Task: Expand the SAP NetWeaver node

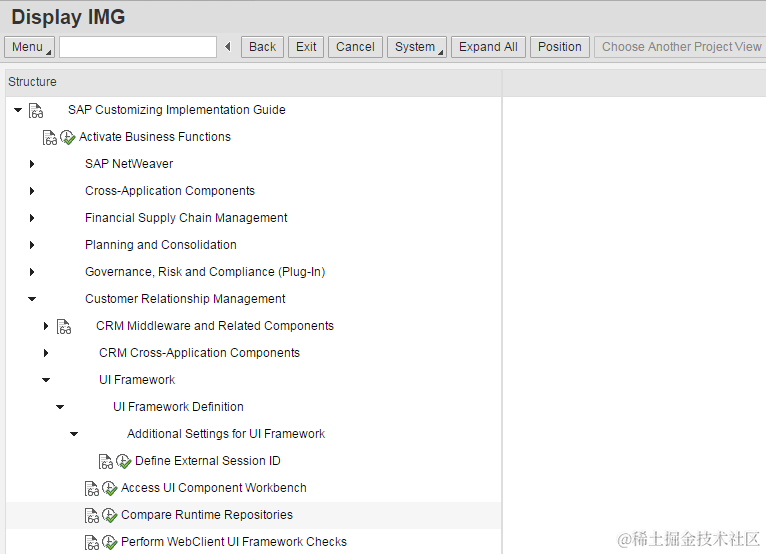Action: coord(32,164)
